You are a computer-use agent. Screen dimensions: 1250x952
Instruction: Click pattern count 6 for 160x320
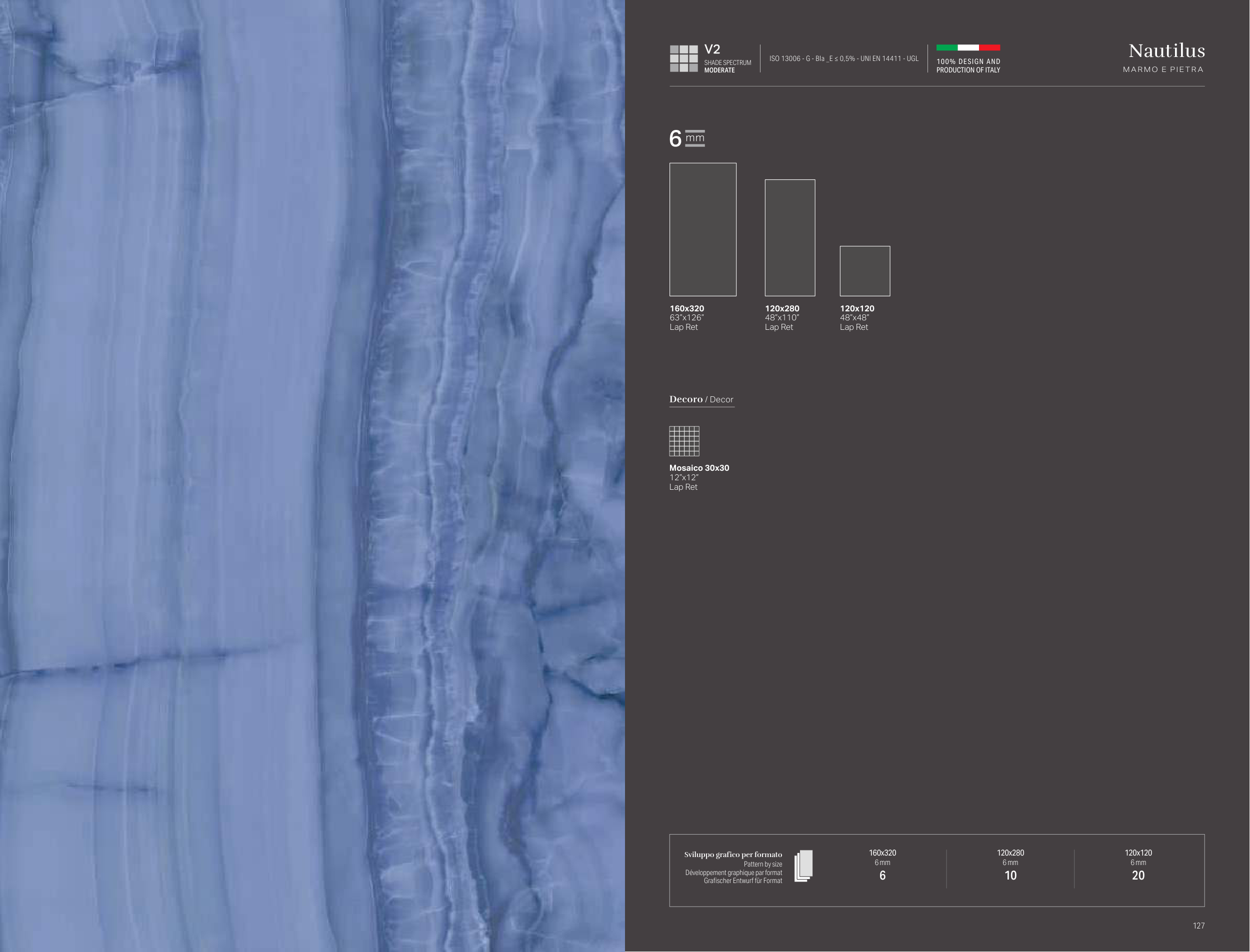(882, 876)
